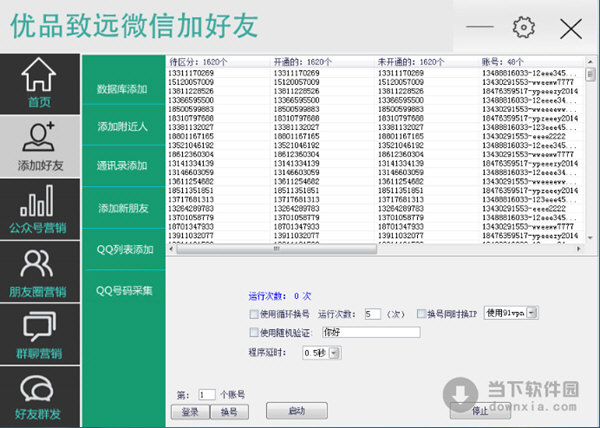Click the 未开通的: 1620个 column header
The height and width of the screenshot is (428, 600).
coord(427,62)
